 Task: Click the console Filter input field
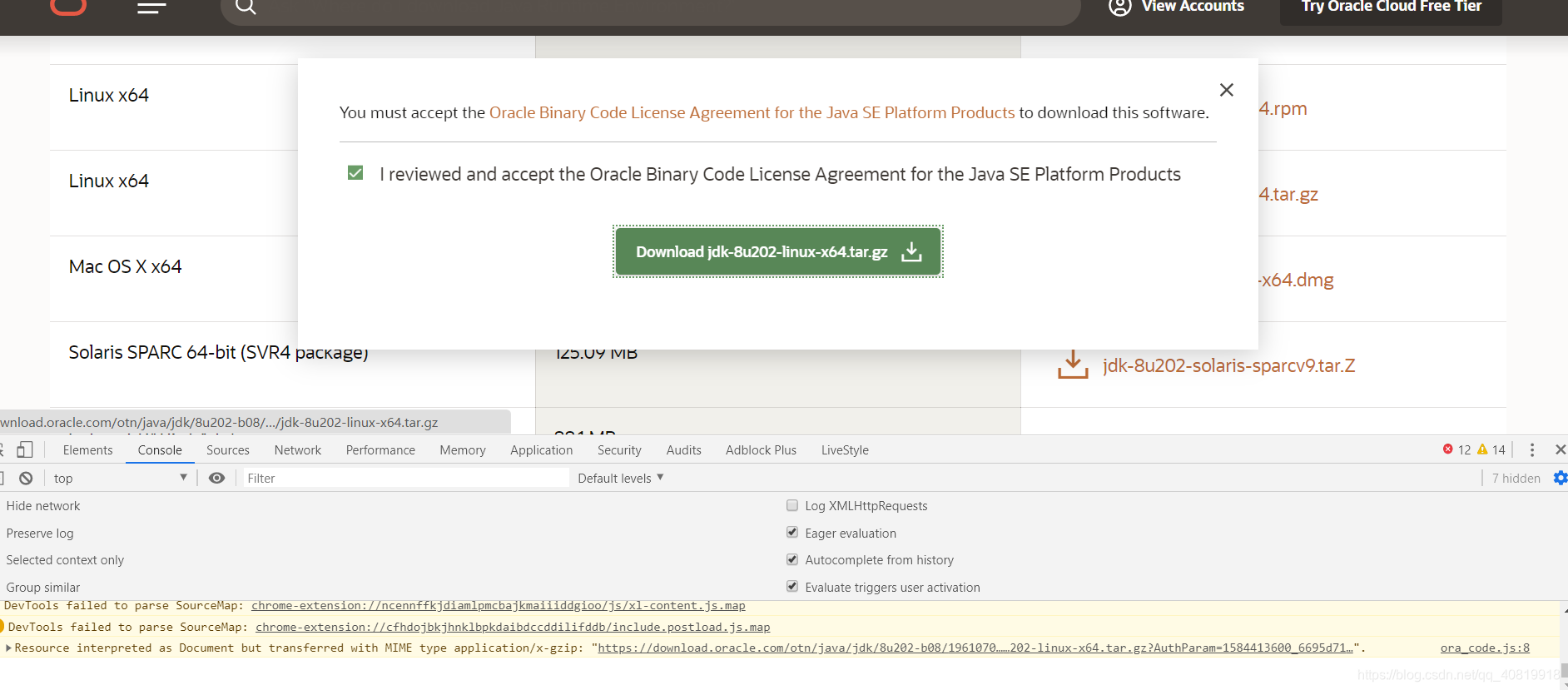tap(406, 478)
